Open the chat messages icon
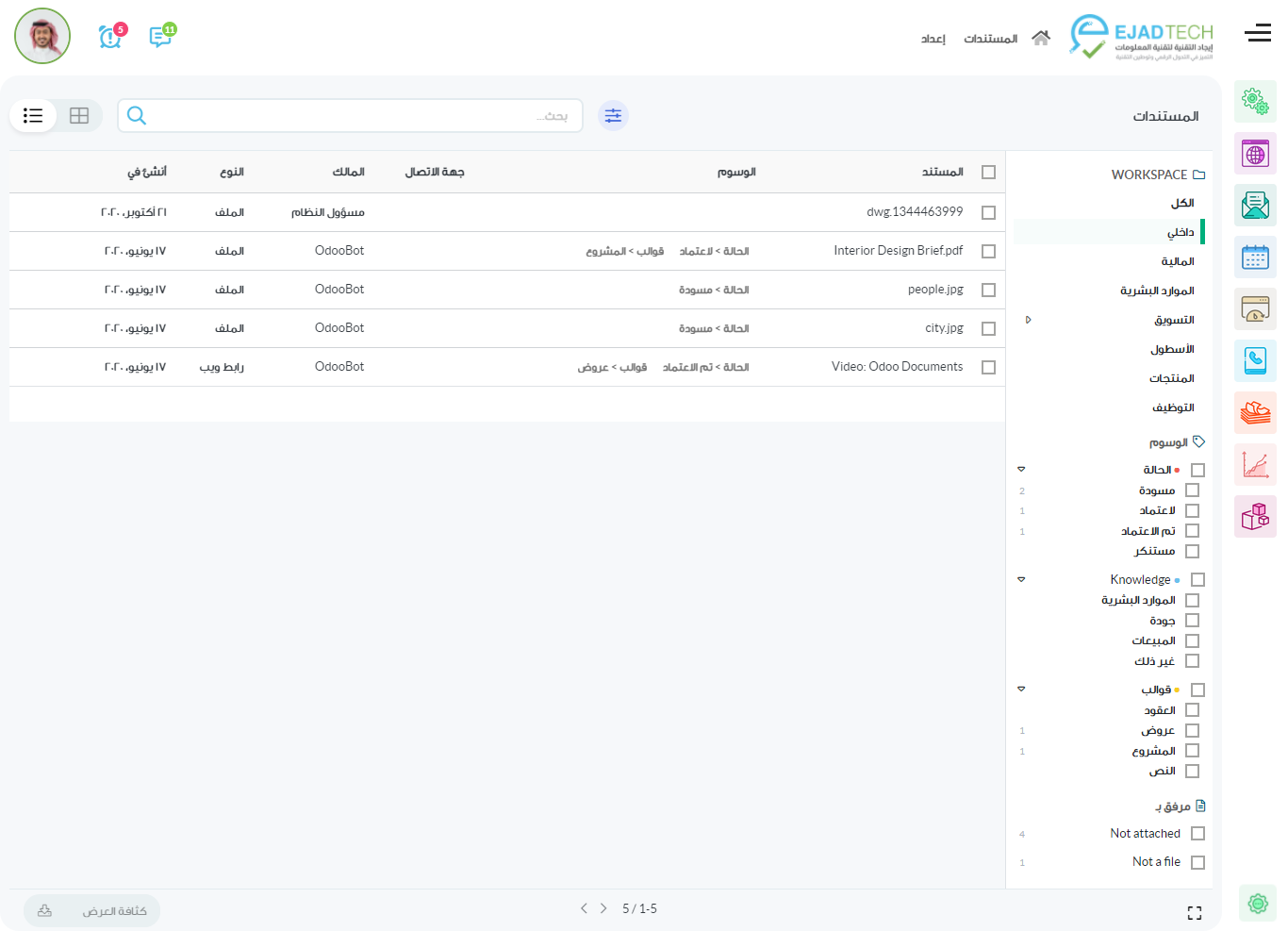 click(x=160, y=37)
